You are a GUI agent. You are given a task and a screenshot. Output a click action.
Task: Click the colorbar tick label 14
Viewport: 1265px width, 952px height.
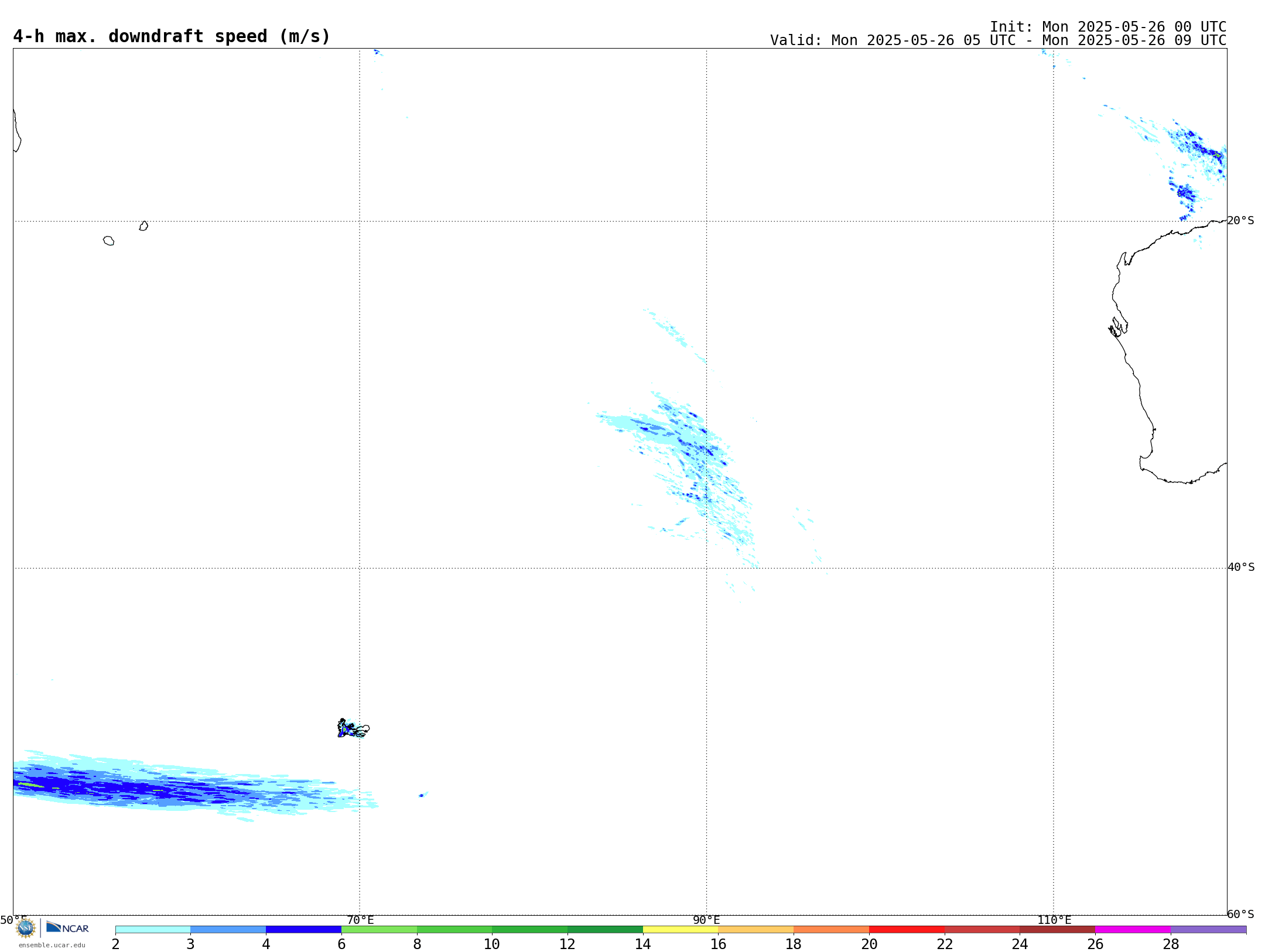(x=643, y=944)
